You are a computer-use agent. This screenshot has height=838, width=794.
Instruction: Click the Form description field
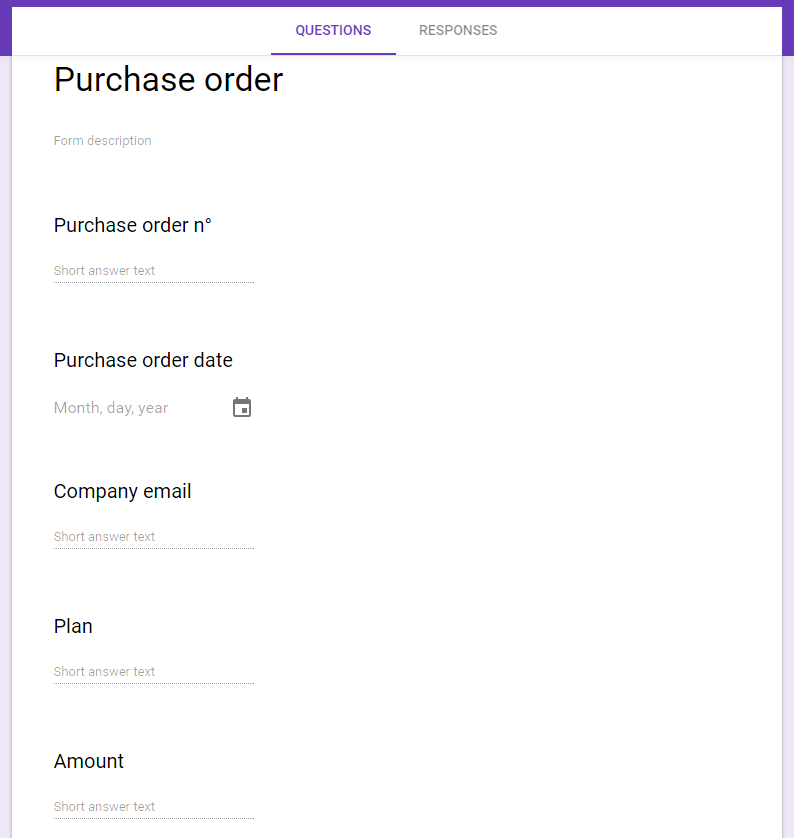(x=103, y=141)
